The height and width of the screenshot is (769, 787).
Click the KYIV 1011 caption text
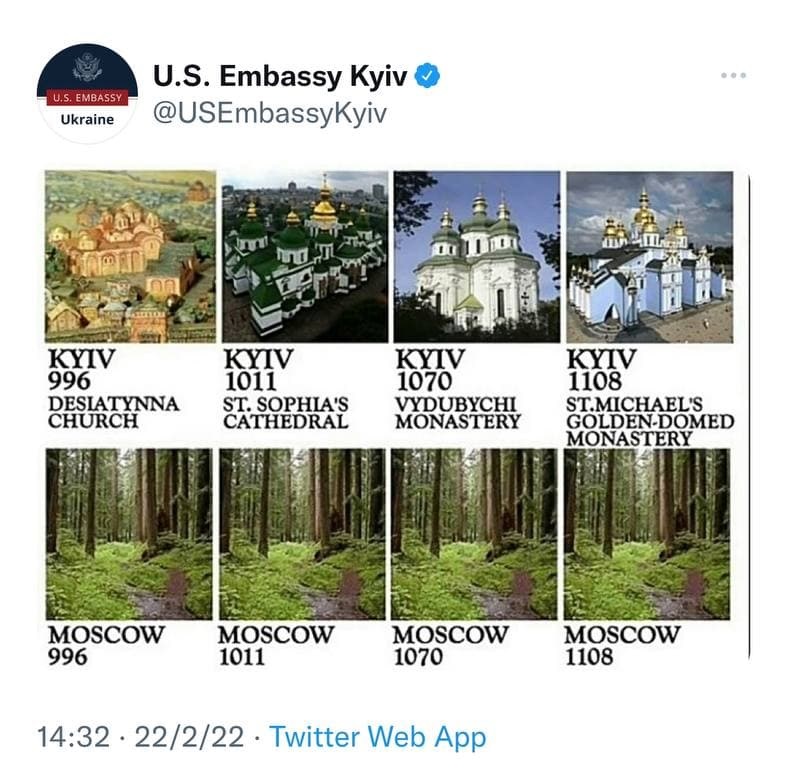coord(258,370)
